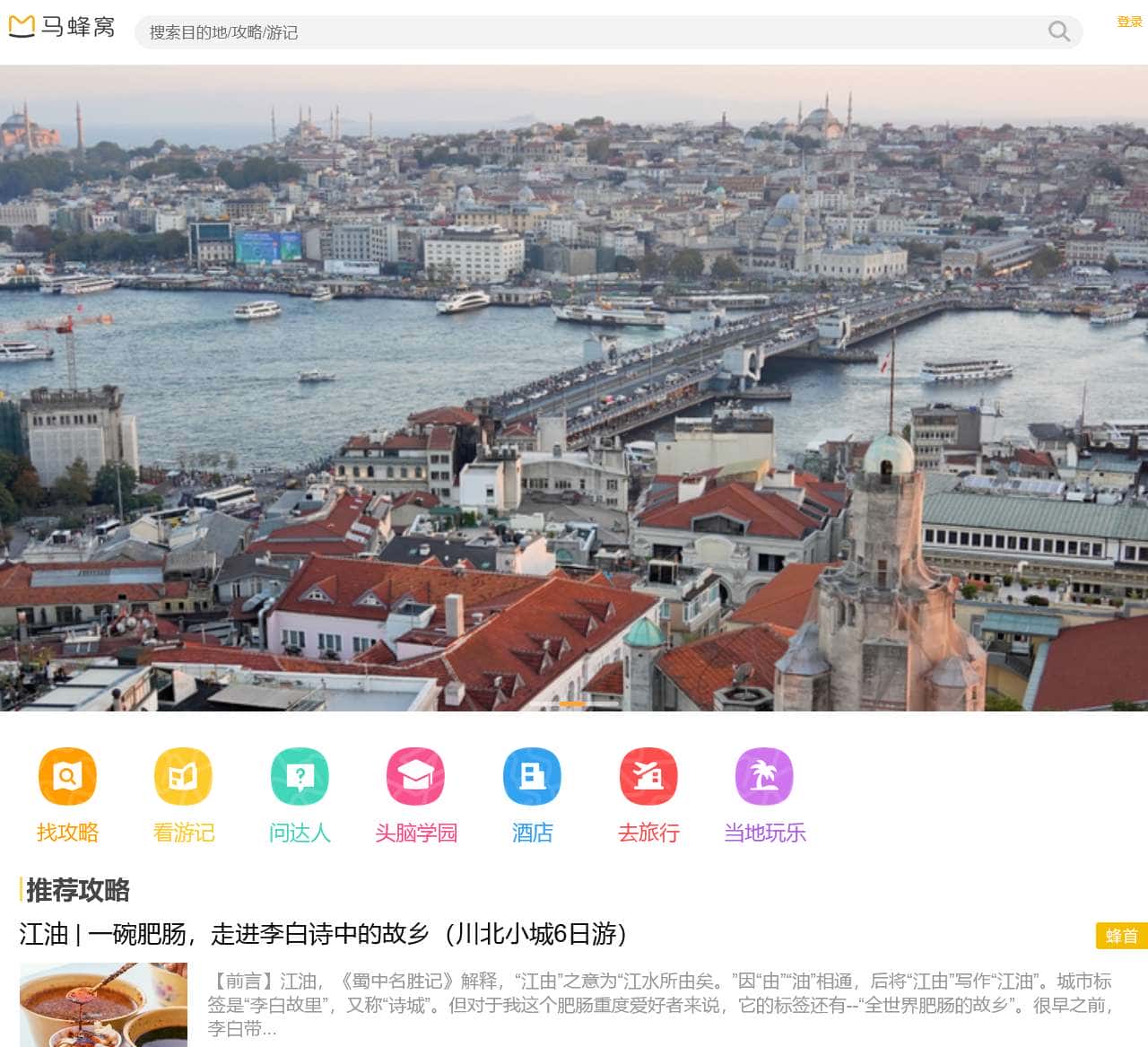
Task: Click the 问达人 question mark icon
Action: [x=300, y=777]
